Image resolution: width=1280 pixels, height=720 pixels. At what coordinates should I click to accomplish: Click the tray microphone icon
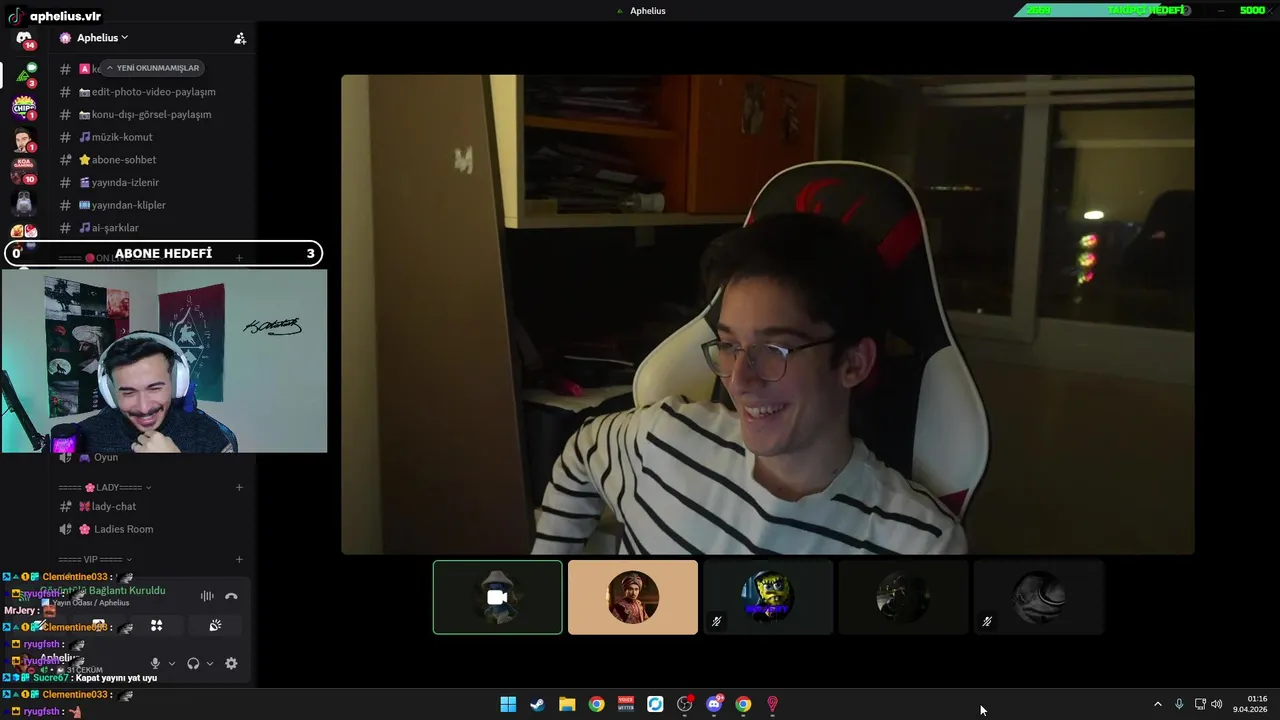click(x=1179, y=704)
